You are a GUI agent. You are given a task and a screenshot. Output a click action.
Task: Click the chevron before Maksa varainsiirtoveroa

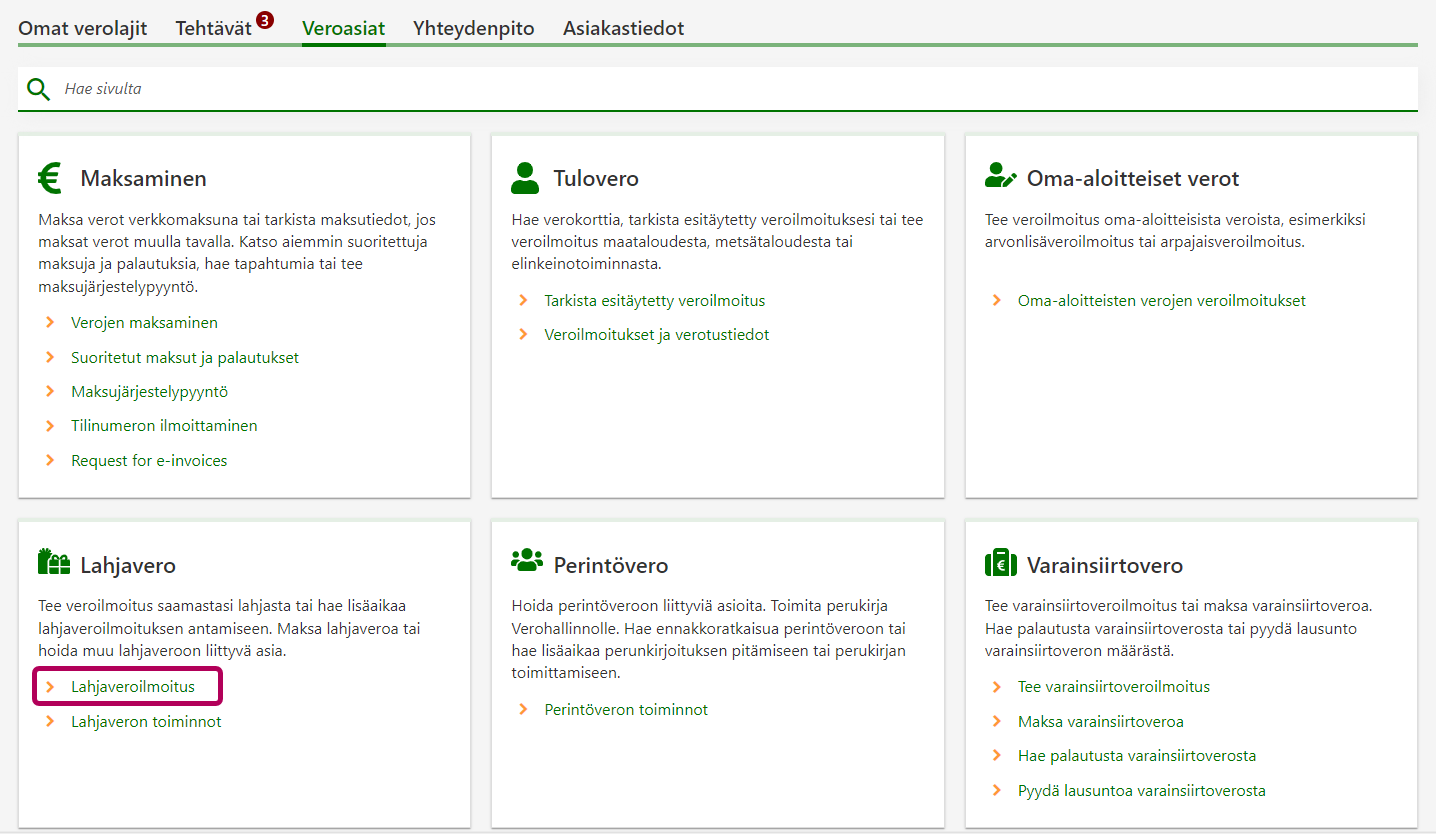[x=996, y=721]
